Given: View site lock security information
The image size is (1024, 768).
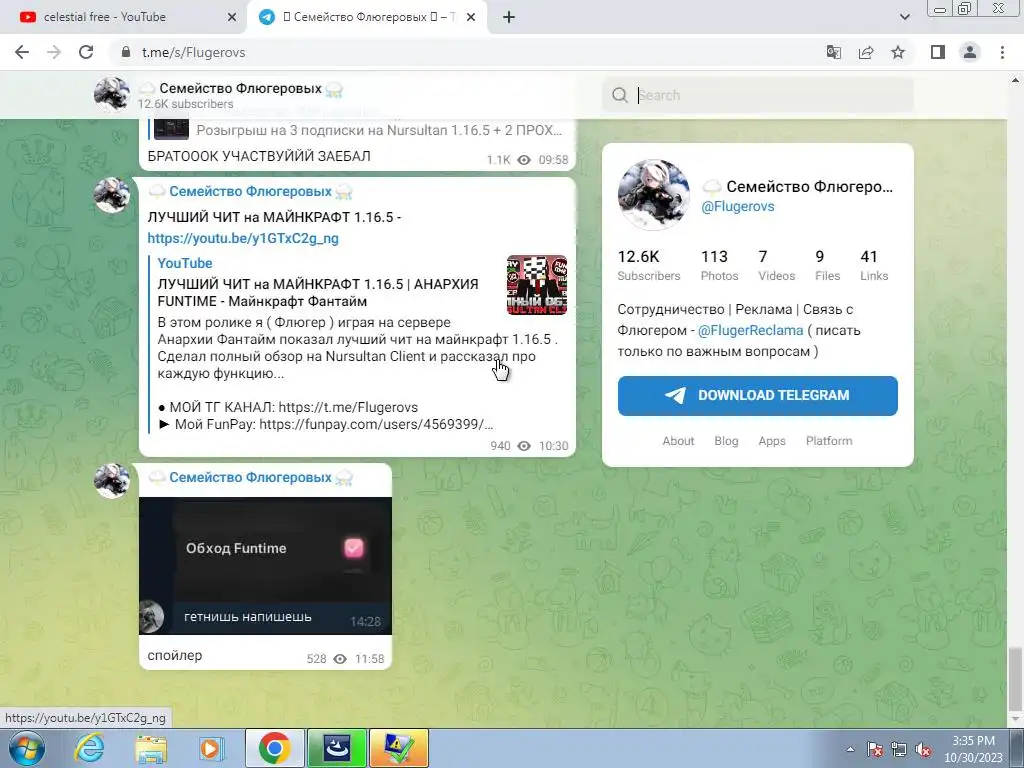Looking at the screenshot, I should (x=126, y=52).
